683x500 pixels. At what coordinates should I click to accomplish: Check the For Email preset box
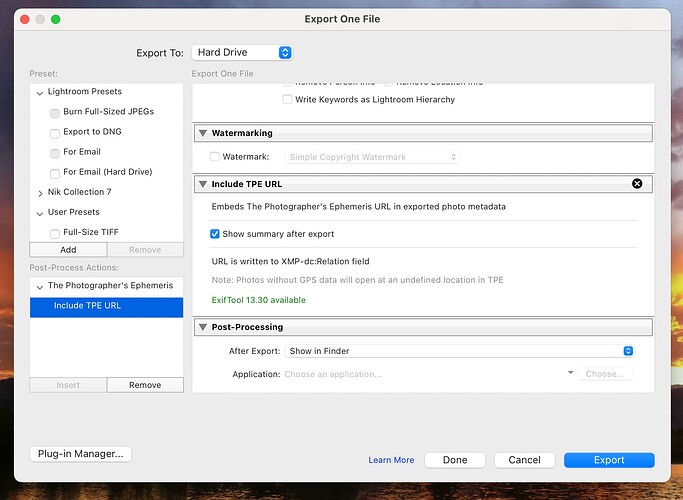(x=55, y=153)
